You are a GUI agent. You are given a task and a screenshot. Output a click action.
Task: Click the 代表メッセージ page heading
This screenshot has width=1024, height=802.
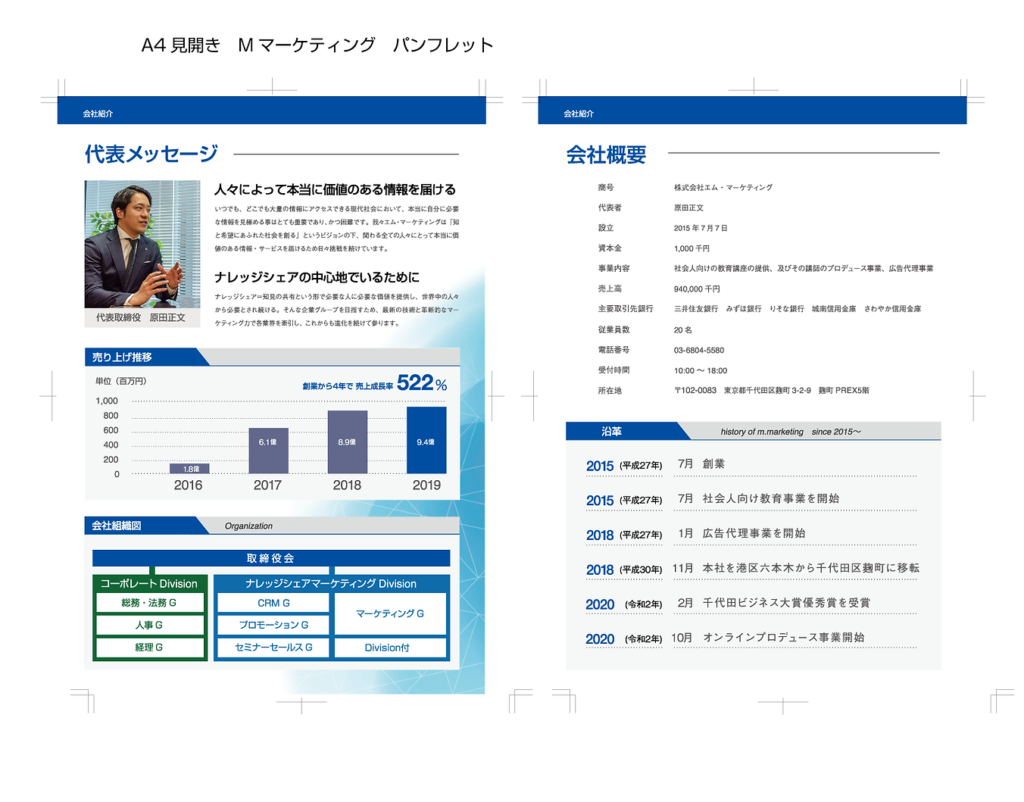coord(151,154)
